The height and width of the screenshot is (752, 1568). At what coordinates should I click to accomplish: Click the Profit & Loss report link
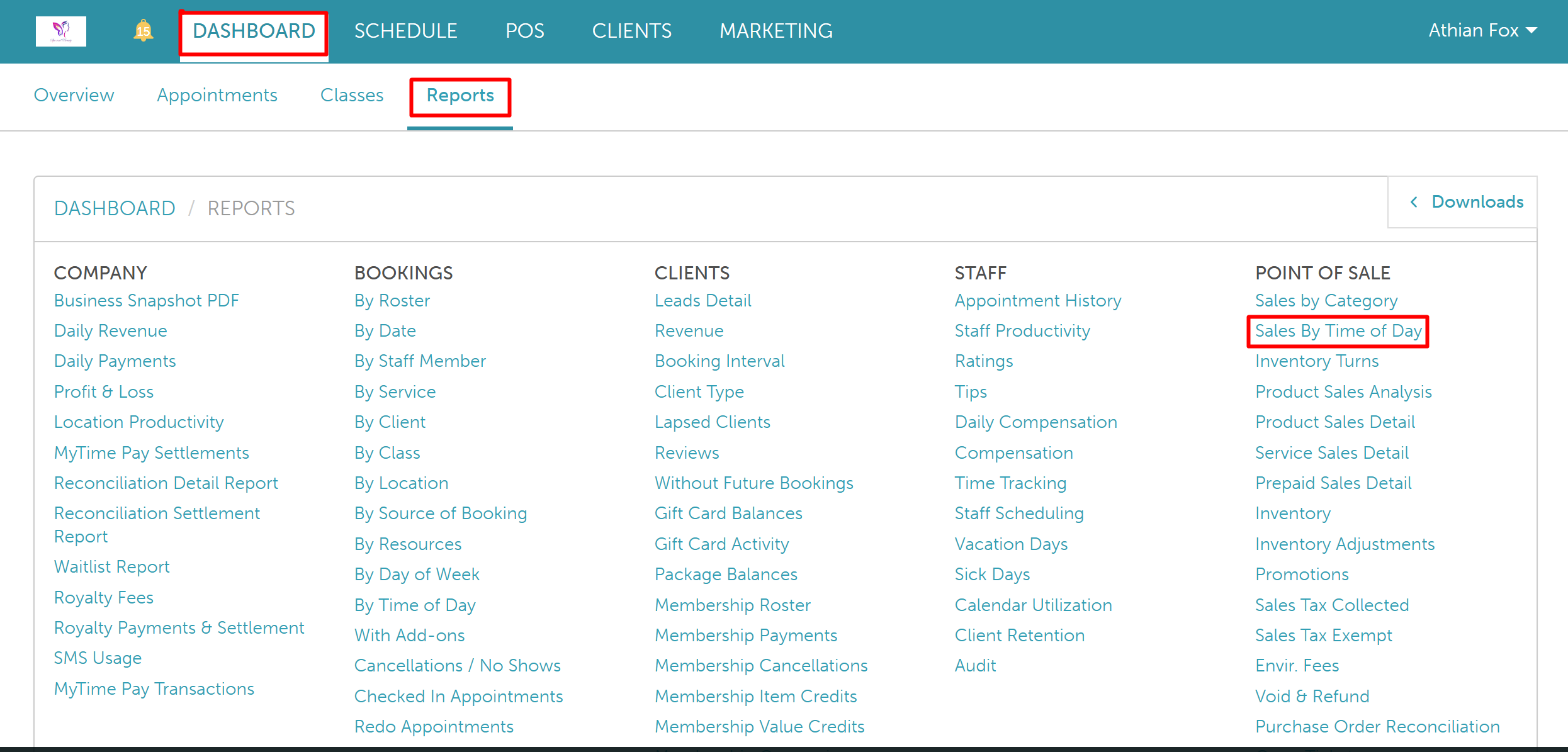click(104, 392)
